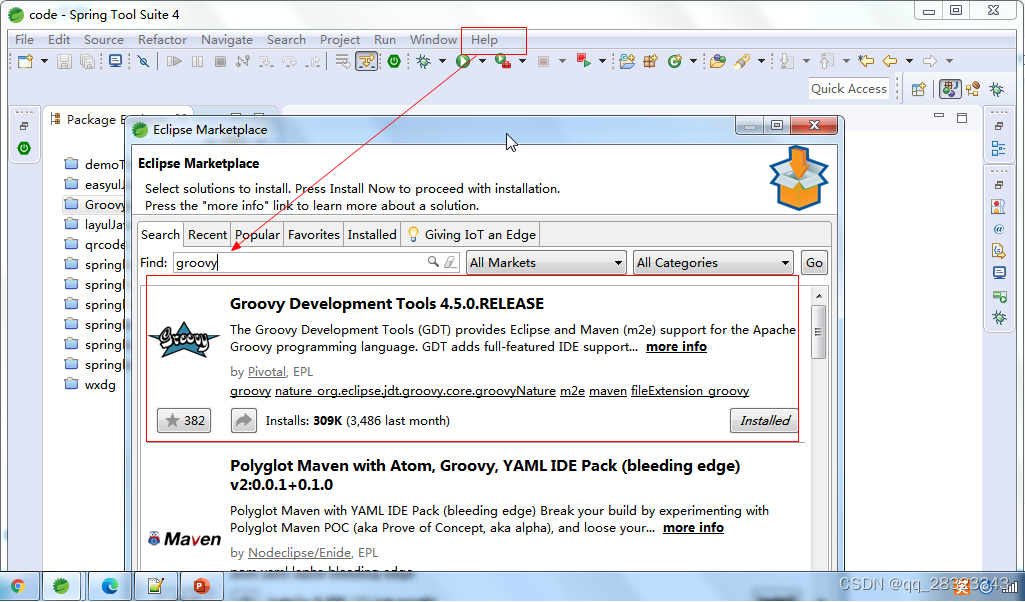Open the New wizard dropdown arrow

[x=44, y=61]
